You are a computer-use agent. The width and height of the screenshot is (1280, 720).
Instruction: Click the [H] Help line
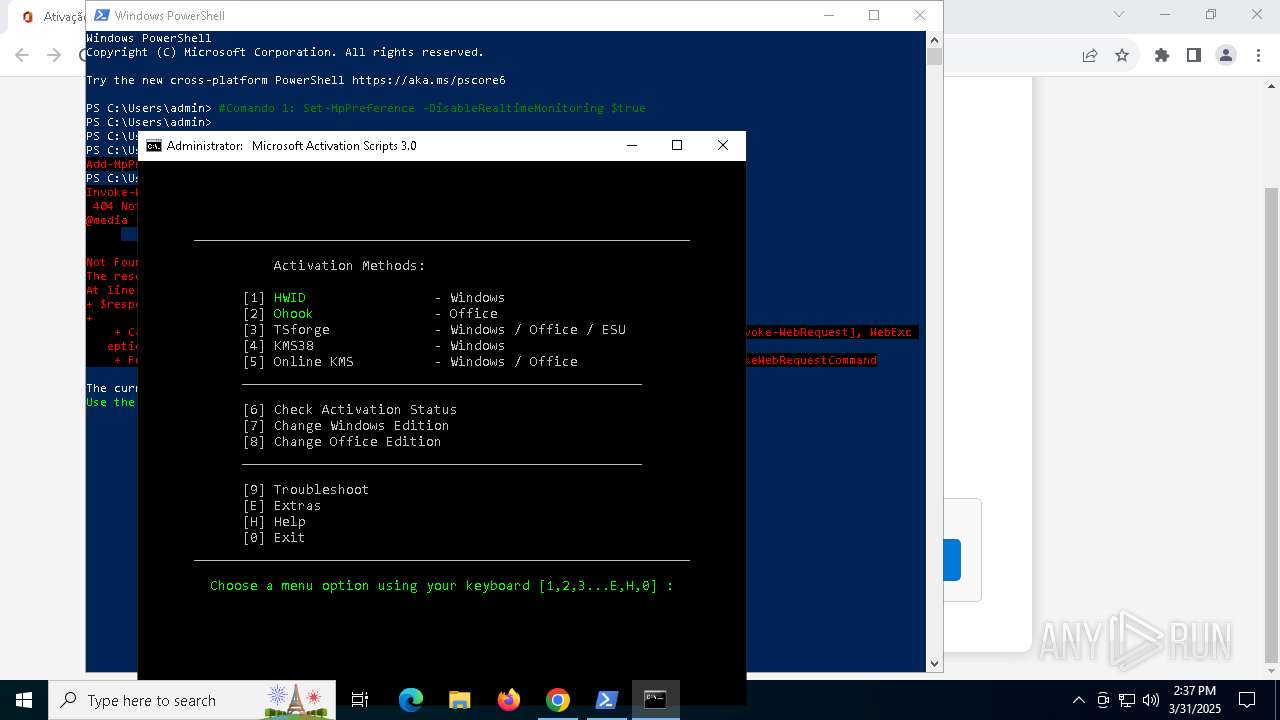coord(274,521)
